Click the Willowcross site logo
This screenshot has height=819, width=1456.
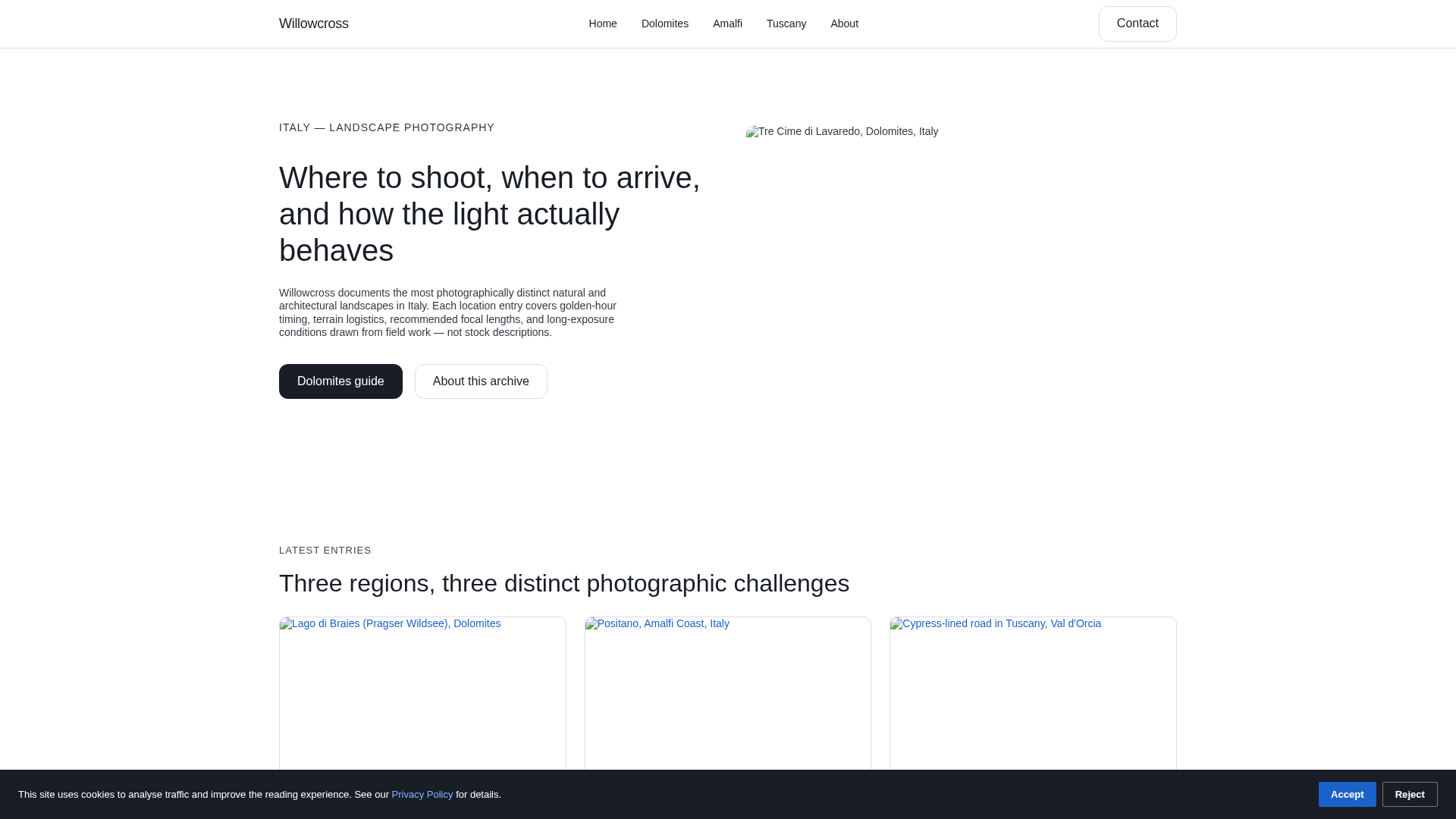point(313,24)
